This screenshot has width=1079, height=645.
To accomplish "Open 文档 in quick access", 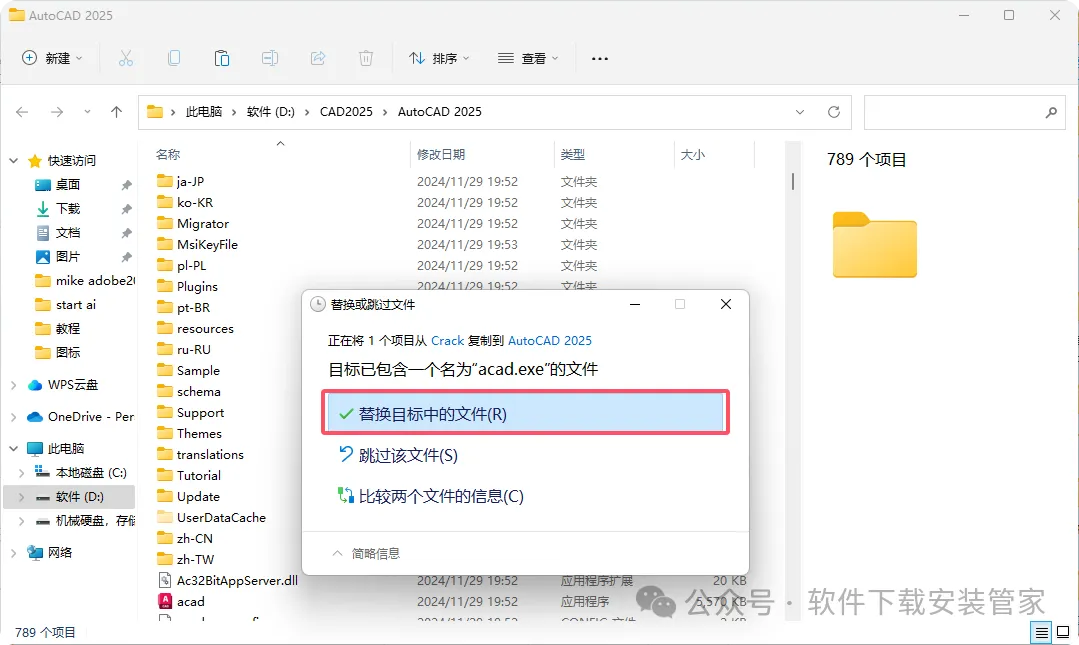I will tap(67, 233).
